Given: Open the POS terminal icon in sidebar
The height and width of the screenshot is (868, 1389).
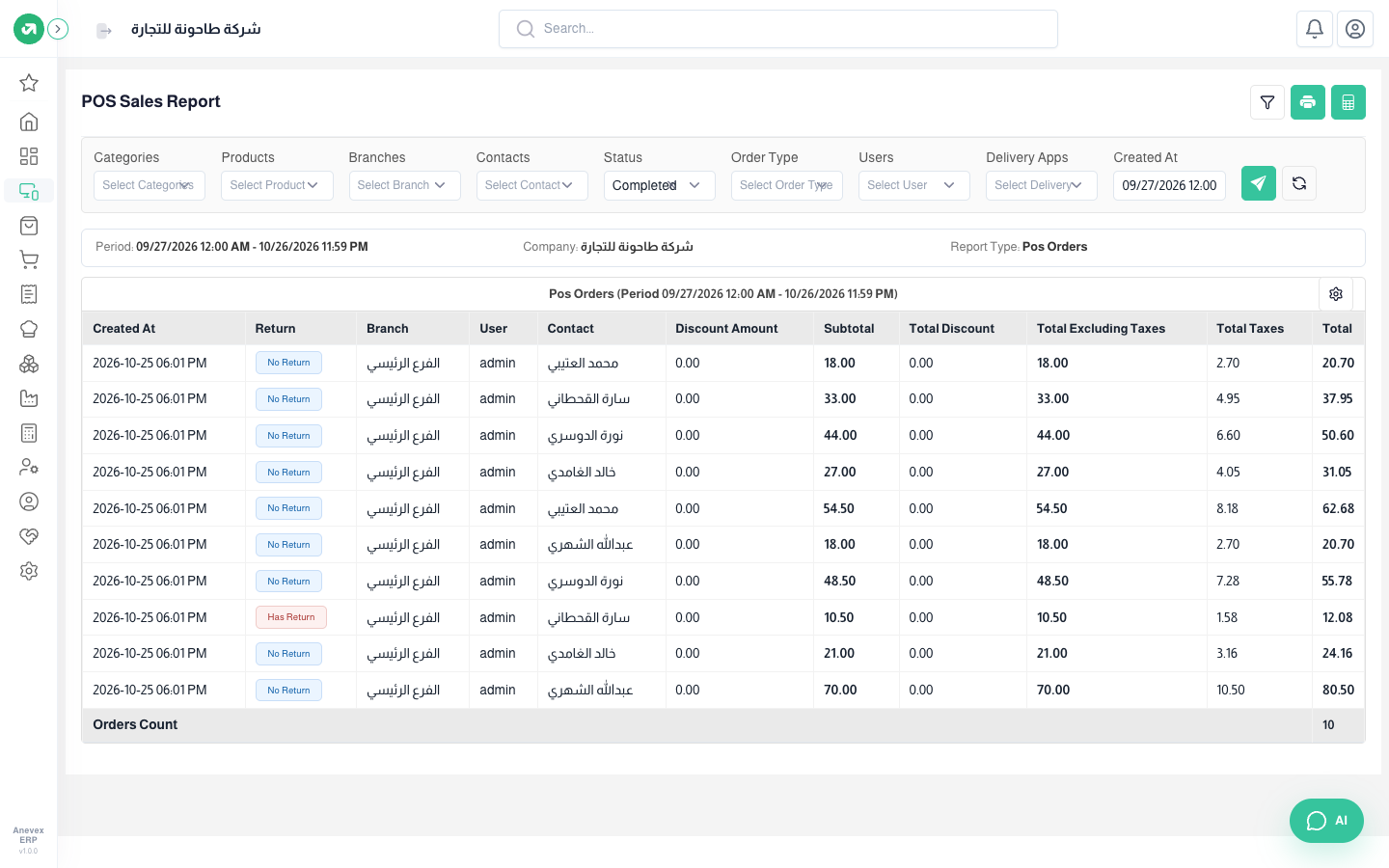Looking at the screenshot, I should point(29,191).
